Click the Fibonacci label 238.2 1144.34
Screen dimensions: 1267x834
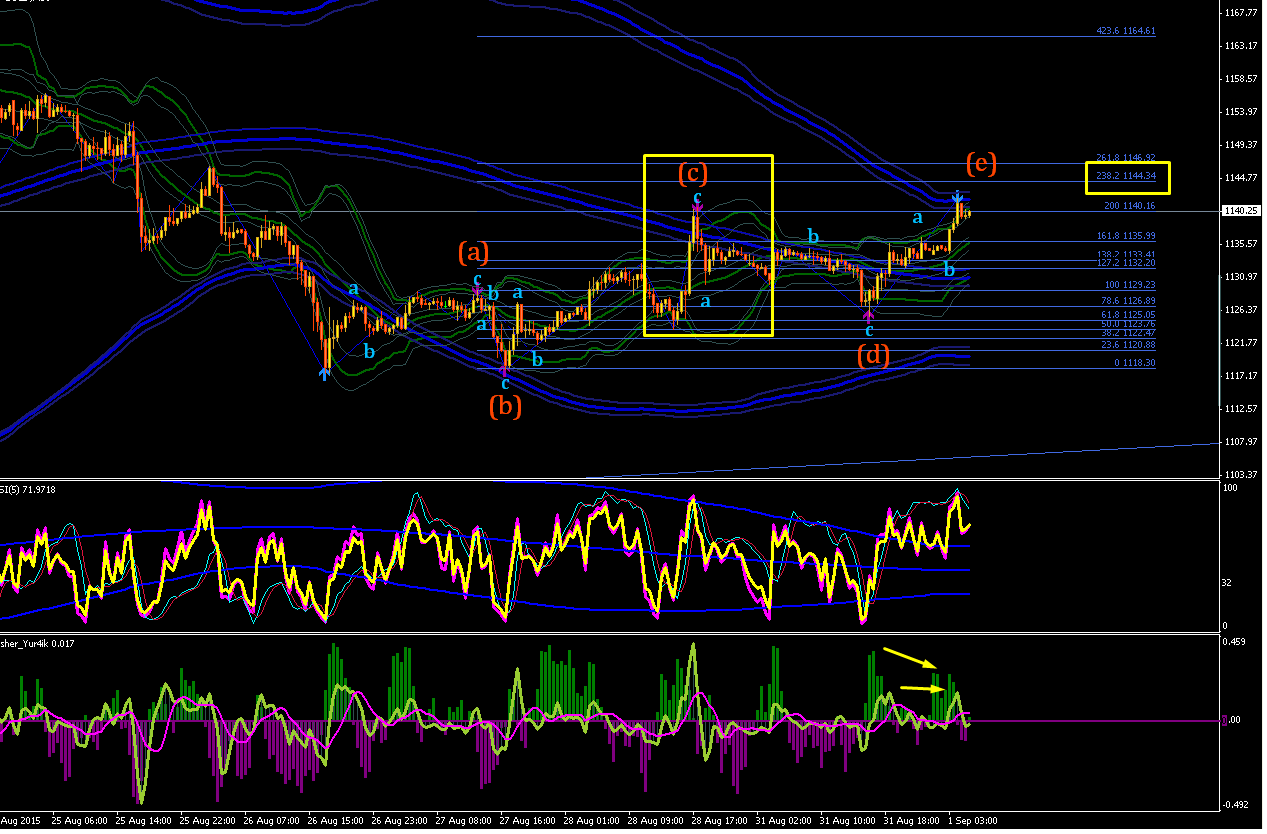point(1126,176)
